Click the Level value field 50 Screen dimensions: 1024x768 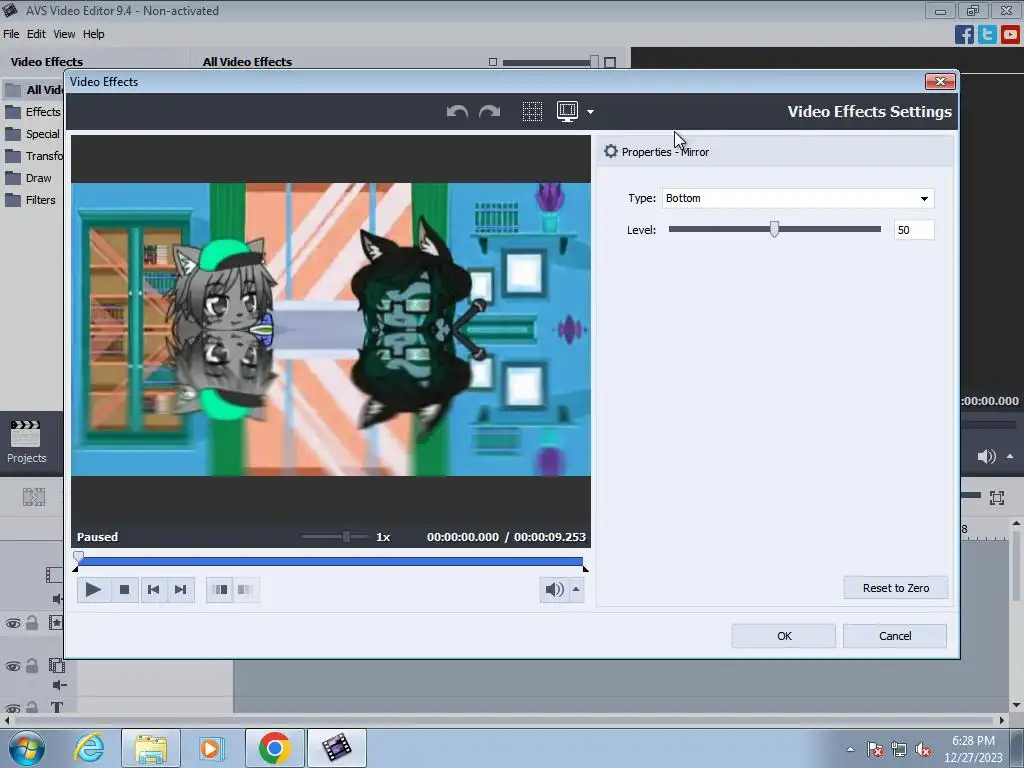tap(914, 230)
